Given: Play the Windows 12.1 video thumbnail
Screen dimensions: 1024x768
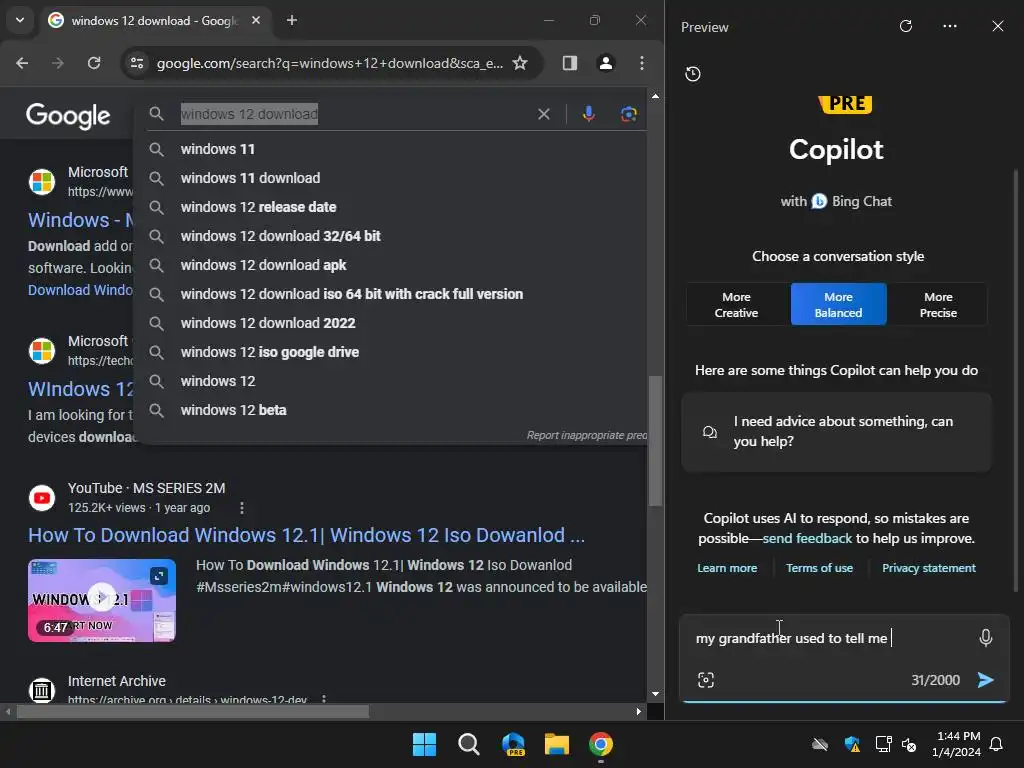Looking at the screenshot, I should click(102, 600).
